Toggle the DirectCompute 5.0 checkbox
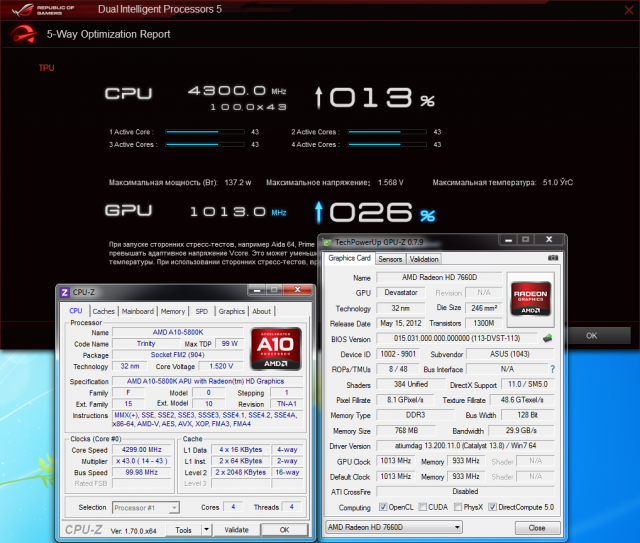Viewport: 640px width, 543px height. 493,507
